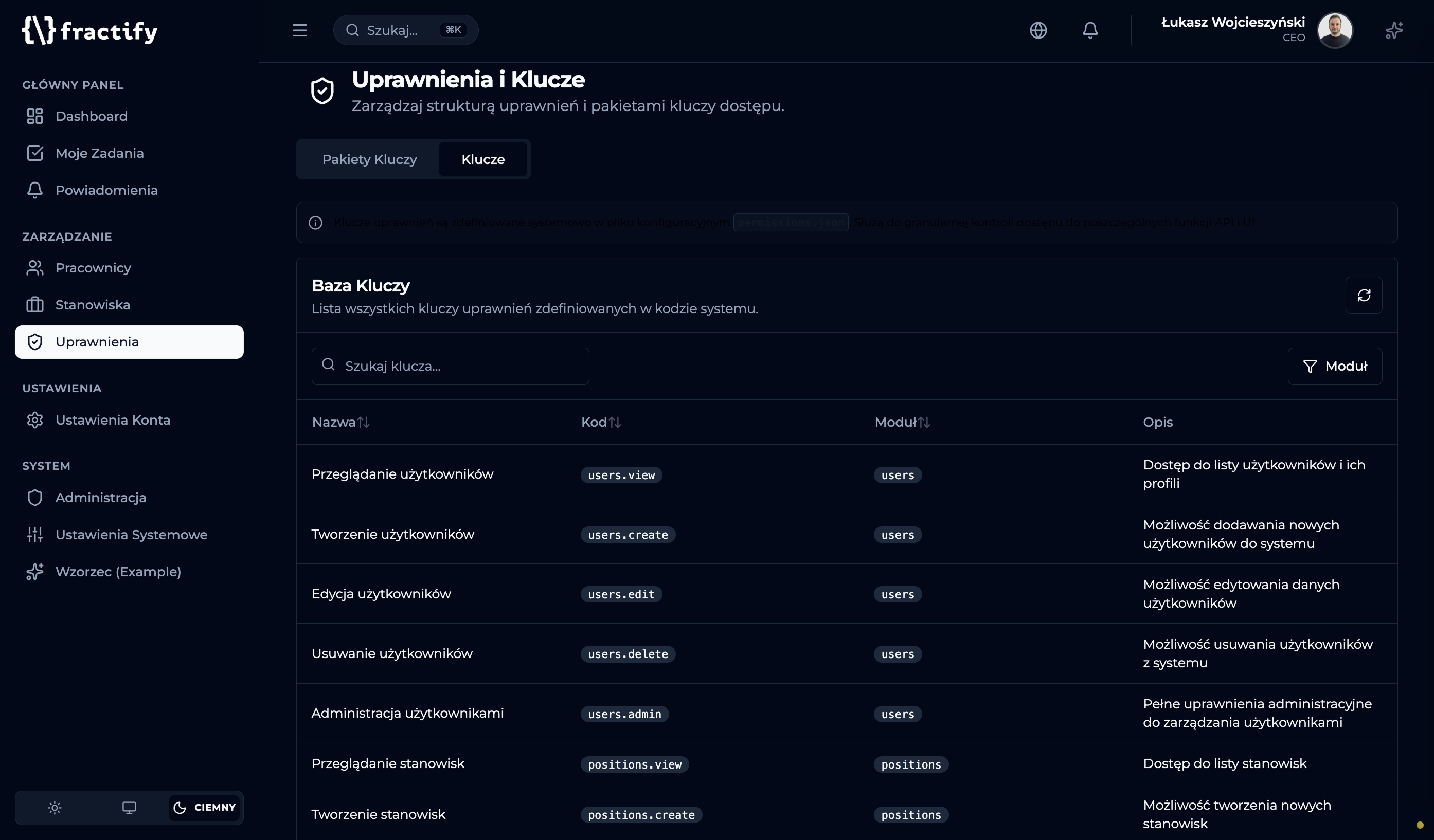1434x840 pixels.
Task: Click the Opis column header
Action: point(1157,422)
